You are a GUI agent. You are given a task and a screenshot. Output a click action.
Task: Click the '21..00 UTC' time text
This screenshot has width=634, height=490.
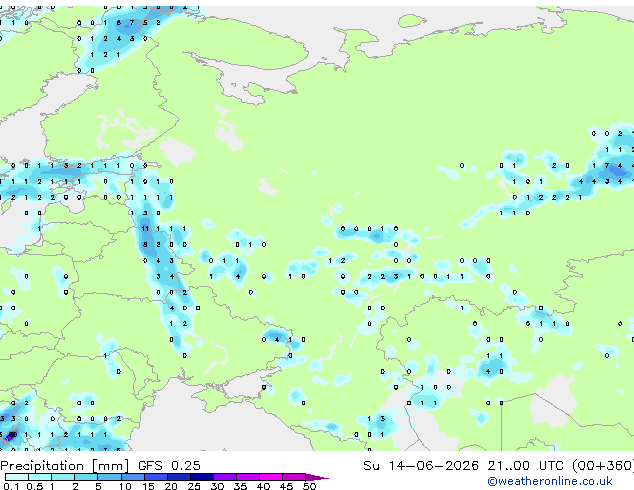point(525,466)
